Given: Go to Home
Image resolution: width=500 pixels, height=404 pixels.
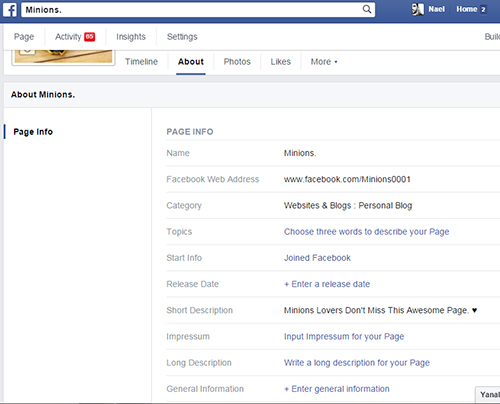Looking at the screenshot, I should [x=466, y=9].
